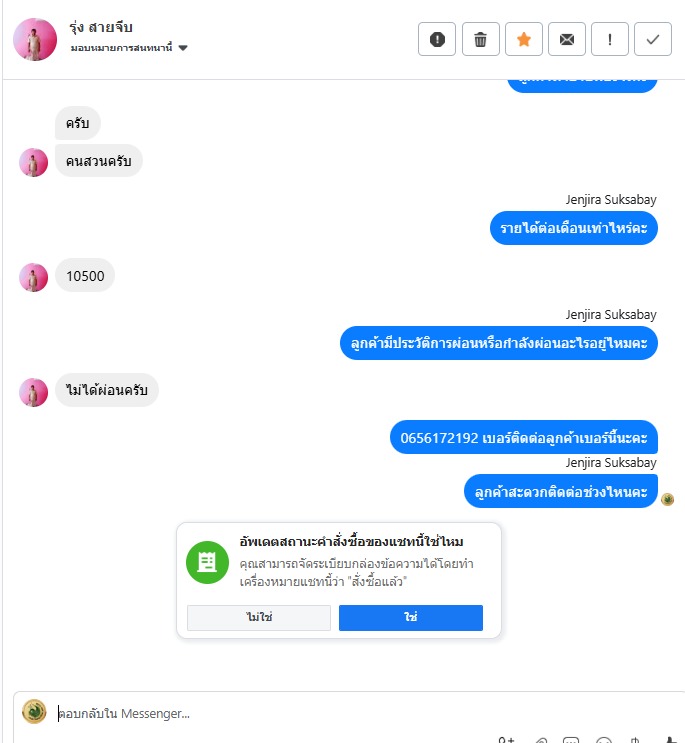
Task: Click the ไม่ใช่ button
Action: 259,617
